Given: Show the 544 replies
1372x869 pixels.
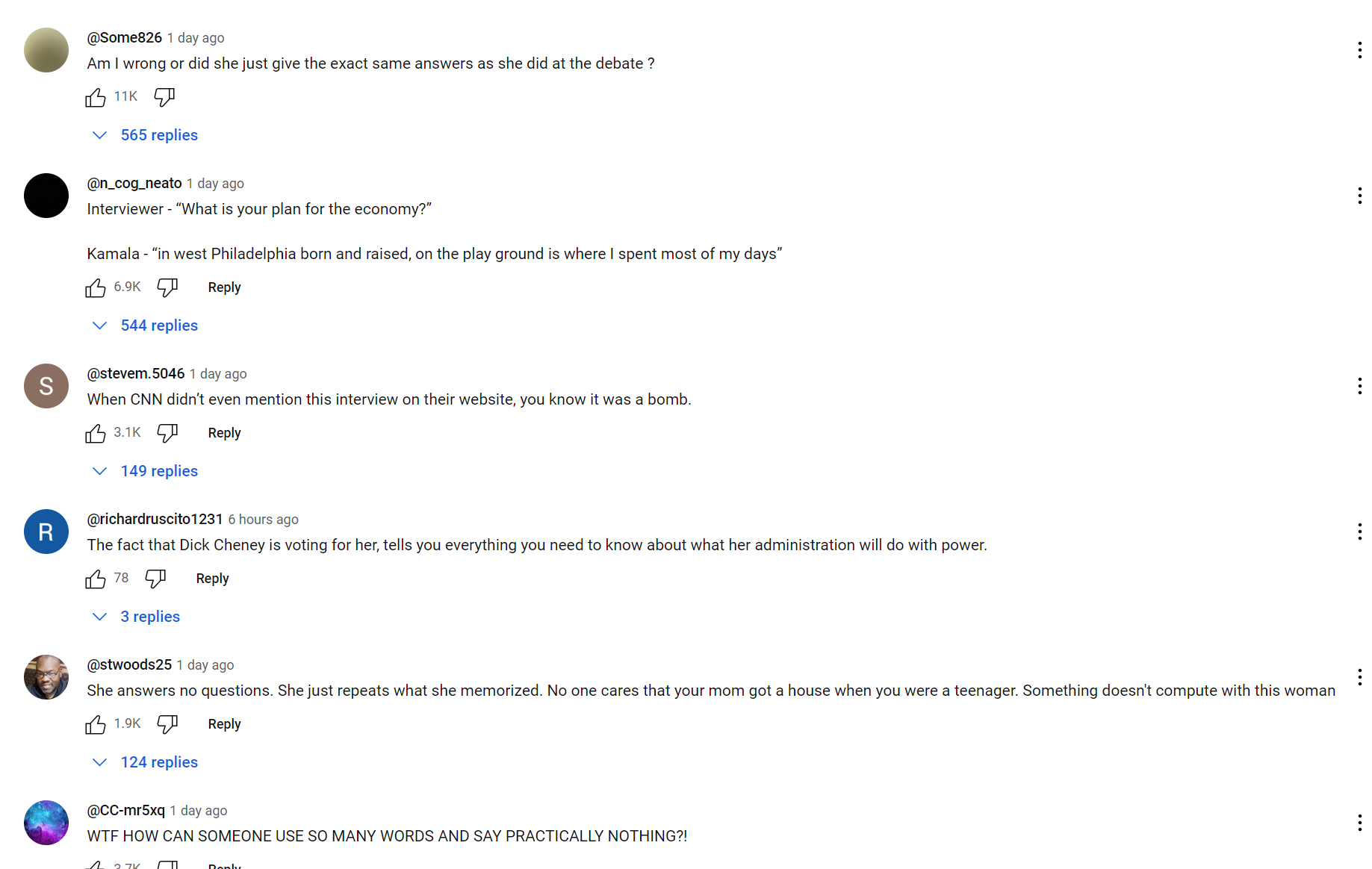Looking at the screenshot, I should (x=158, y=326).
